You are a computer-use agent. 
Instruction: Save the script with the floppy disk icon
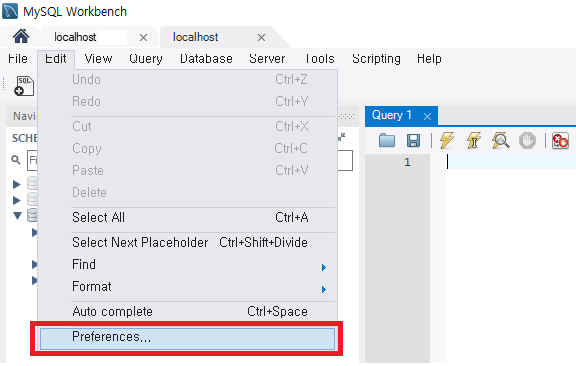pos(413,140)
